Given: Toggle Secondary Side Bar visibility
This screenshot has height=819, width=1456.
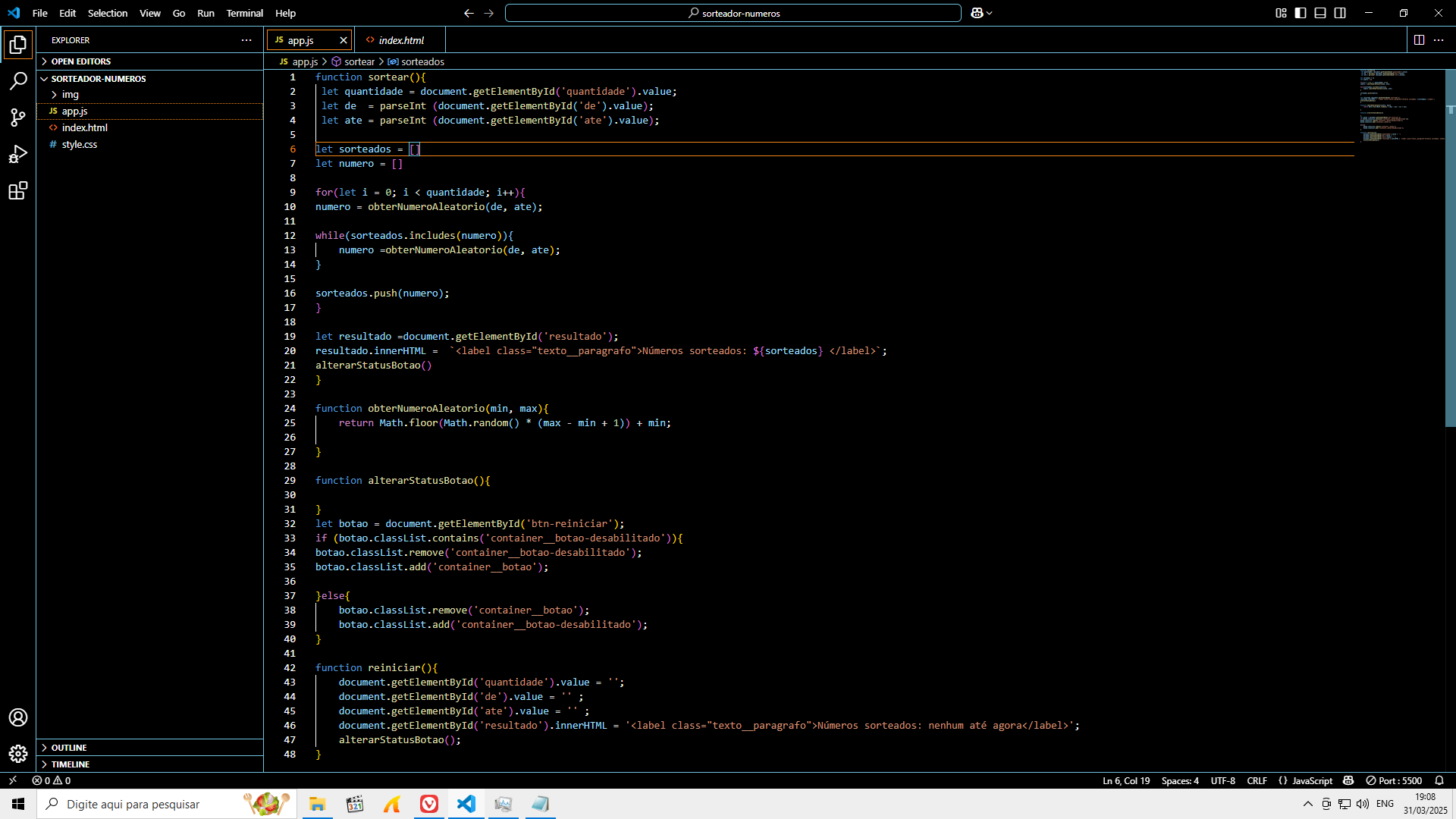Looking at the screenshot, I should tap(1340, 13).
